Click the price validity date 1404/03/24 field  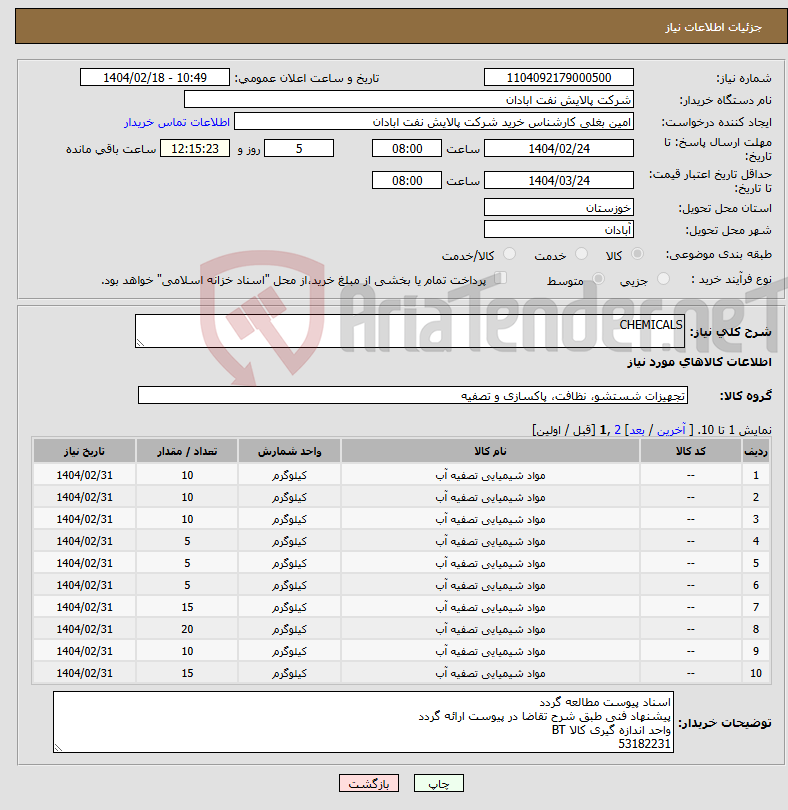click(559, 181)
